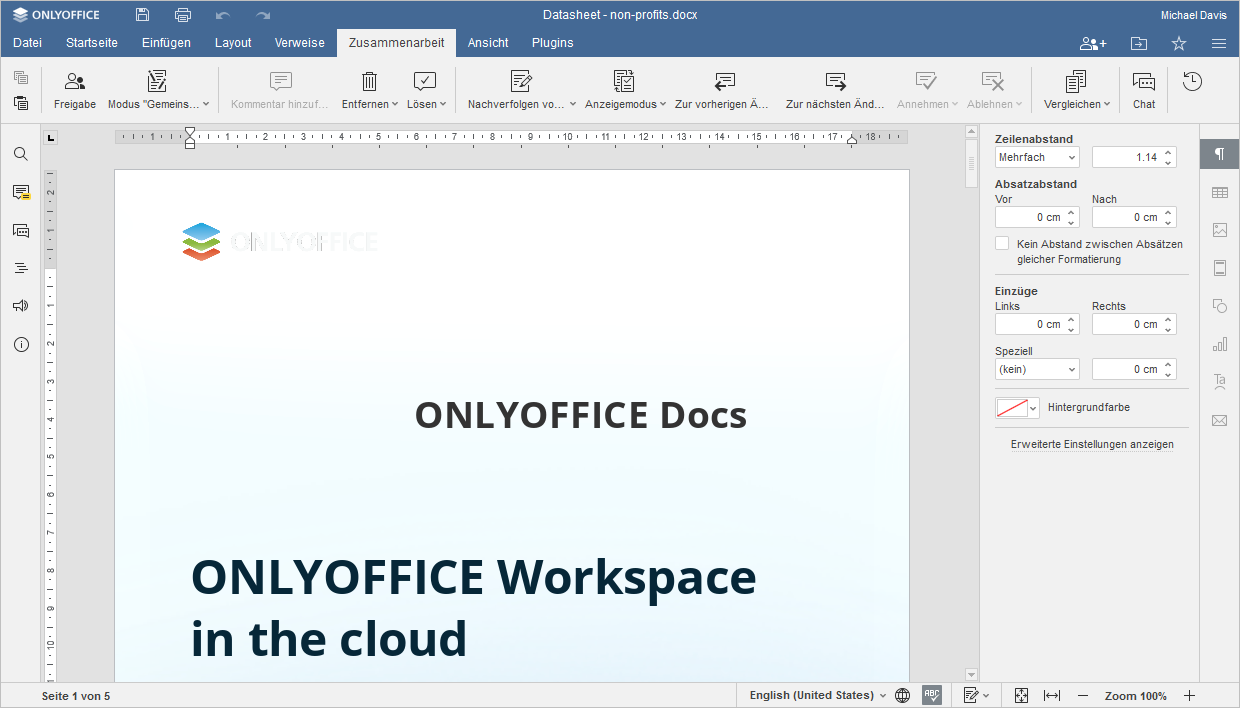1240x708 pixels.
Task: Mark document as favorite with star
Action: pyautogui.click(x=1179, y=43)
